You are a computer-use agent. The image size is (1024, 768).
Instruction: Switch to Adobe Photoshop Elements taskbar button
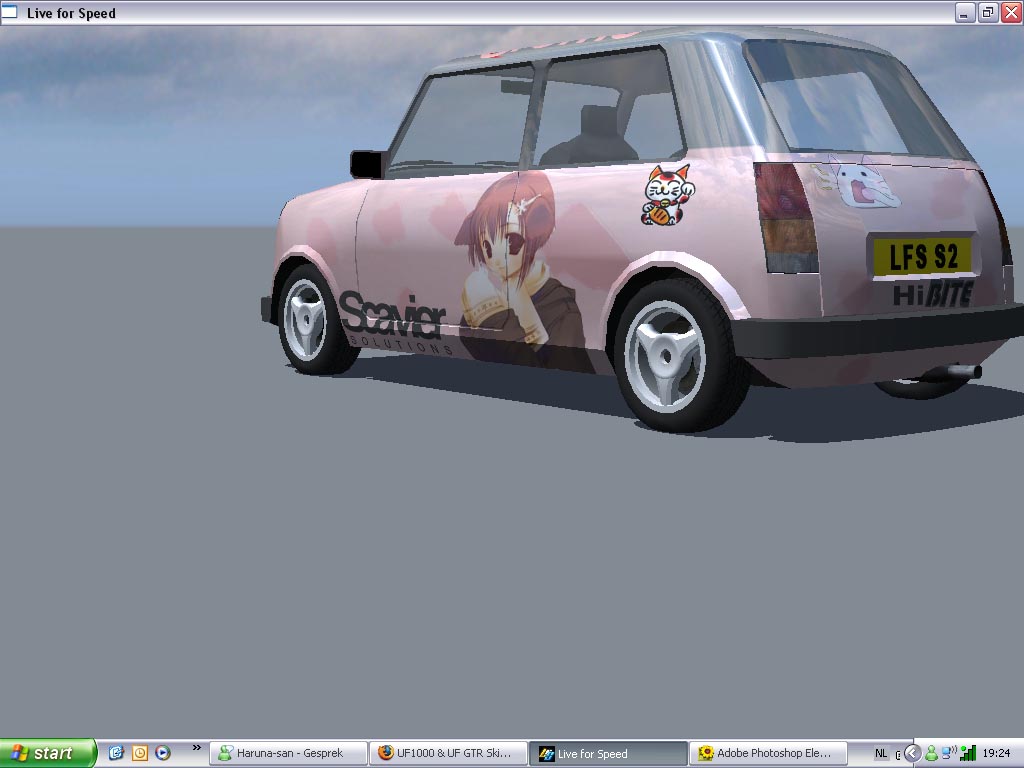(x=768, y=754)
